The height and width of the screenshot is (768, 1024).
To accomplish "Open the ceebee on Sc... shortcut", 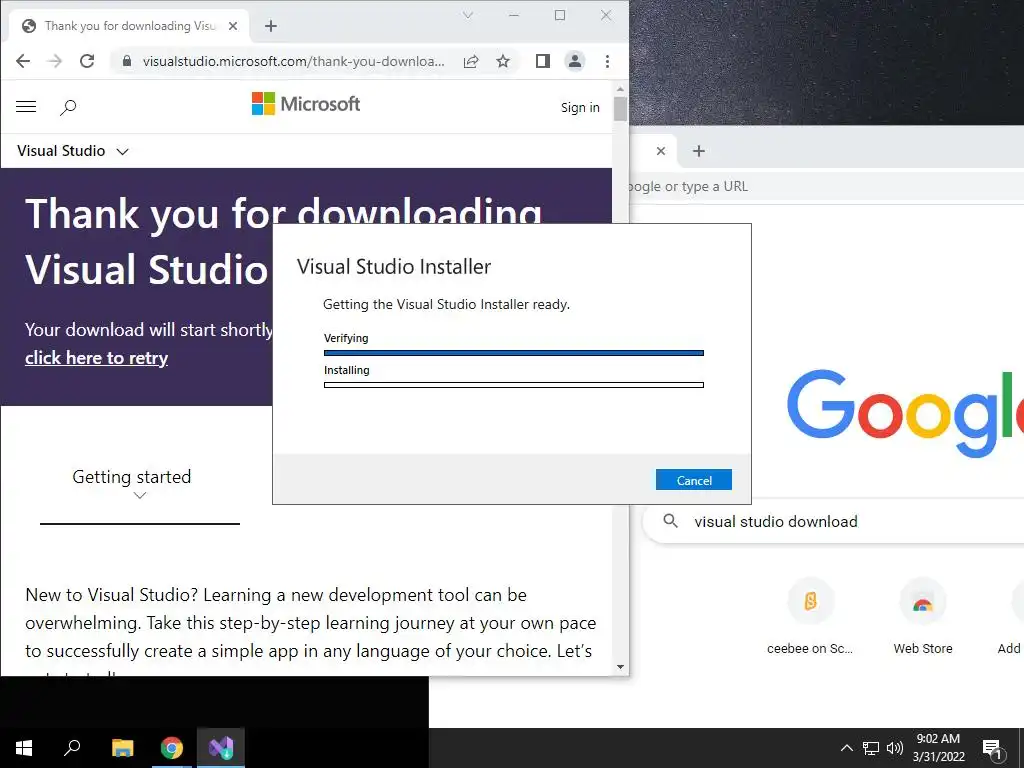I will click(810, 616).
